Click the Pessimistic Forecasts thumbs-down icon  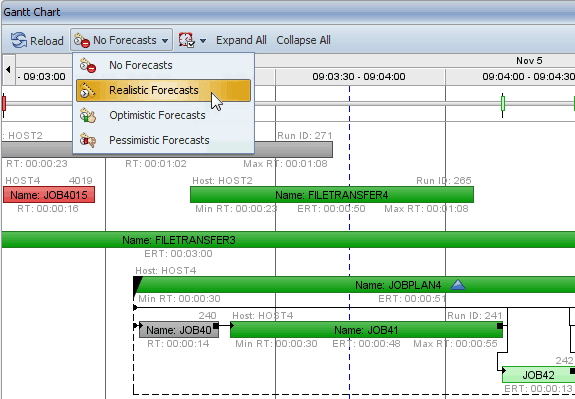click(88, 140)
